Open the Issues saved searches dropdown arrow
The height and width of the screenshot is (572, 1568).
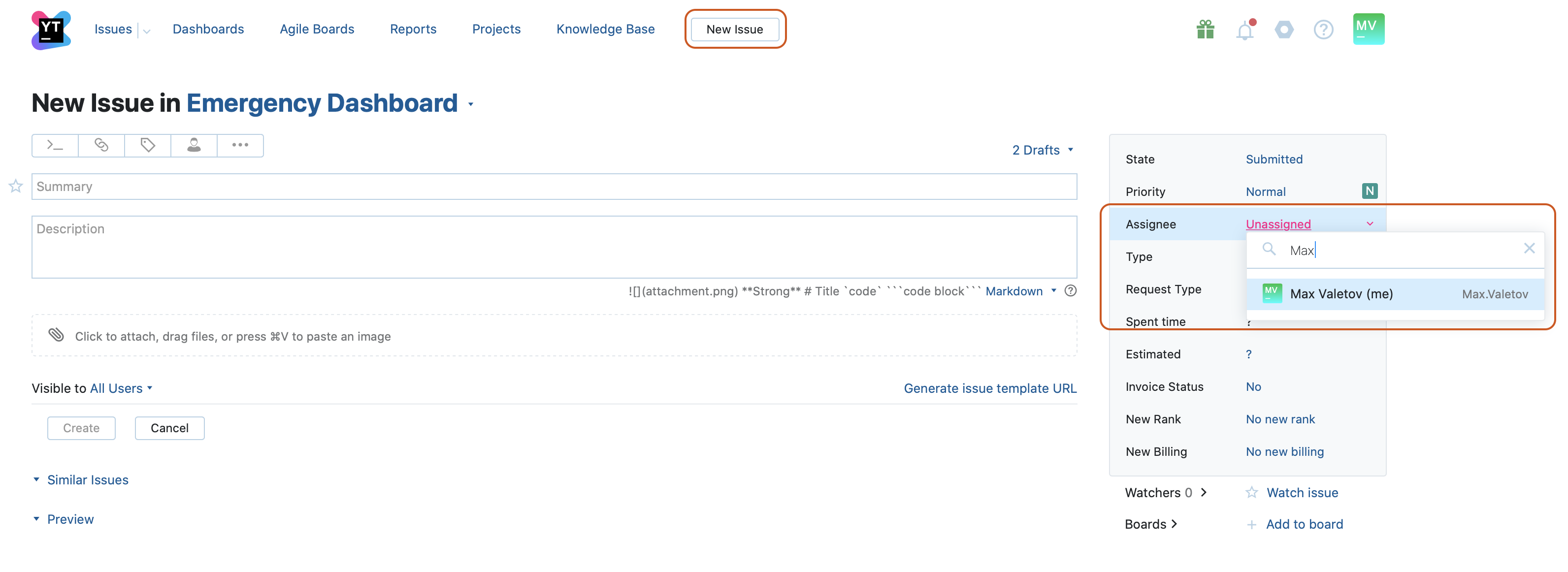(146, 31)
